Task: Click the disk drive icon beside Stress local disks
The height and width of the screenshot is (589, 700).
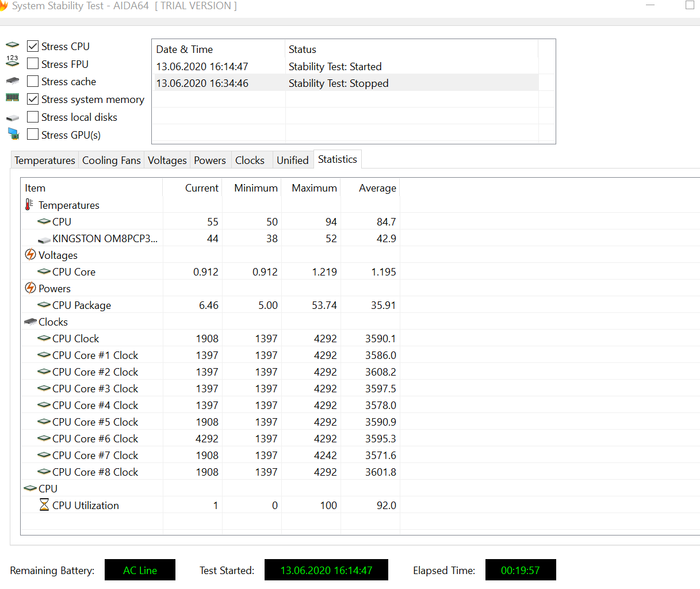Action: (12, 118)
